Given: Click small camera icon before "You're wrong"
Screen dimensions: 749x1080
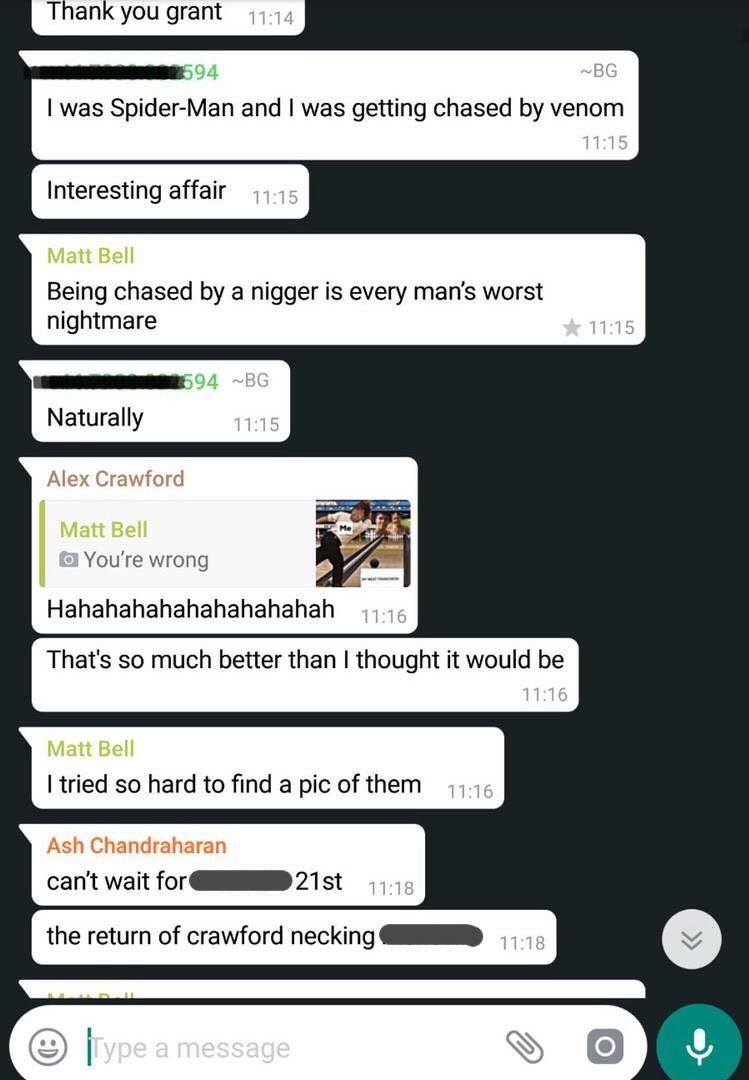Looking at the screenshot, I should (68, 559).
